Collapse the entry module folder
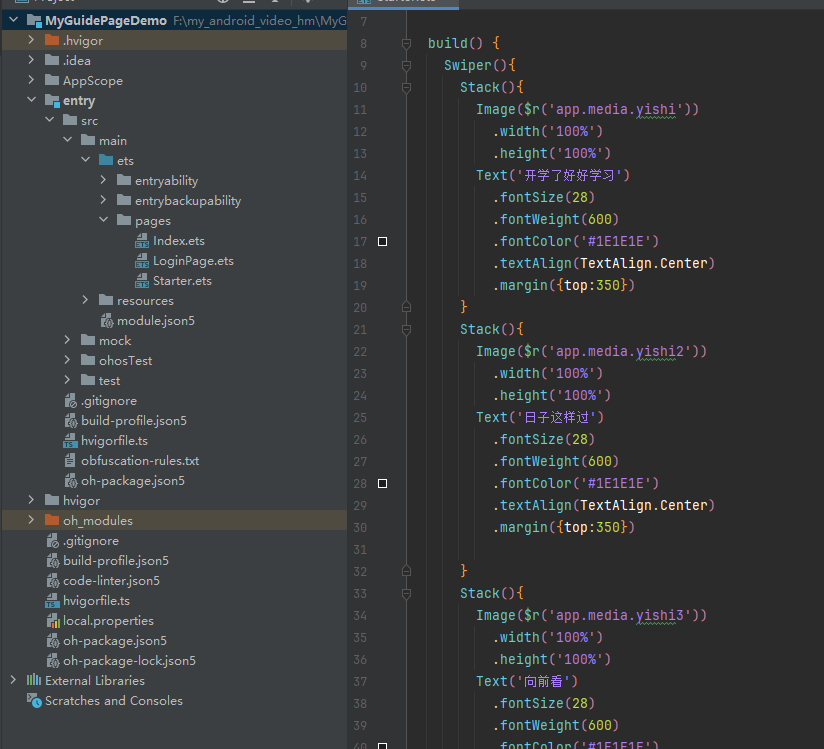Image resolution: width=824 pixels, height=749 pixels. pos(32,99)
